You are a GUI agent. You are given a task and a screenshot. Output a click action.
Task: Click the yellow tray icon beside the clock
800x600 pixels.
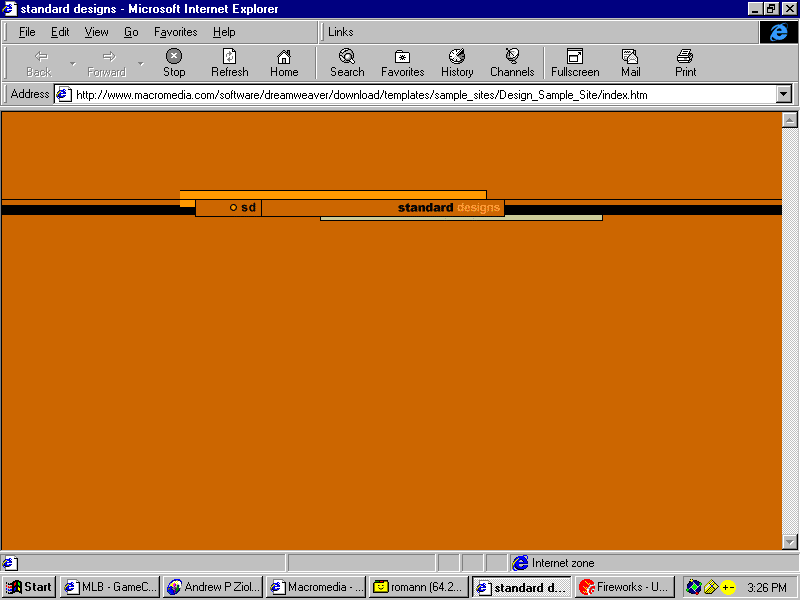click(x=728, y=588)
